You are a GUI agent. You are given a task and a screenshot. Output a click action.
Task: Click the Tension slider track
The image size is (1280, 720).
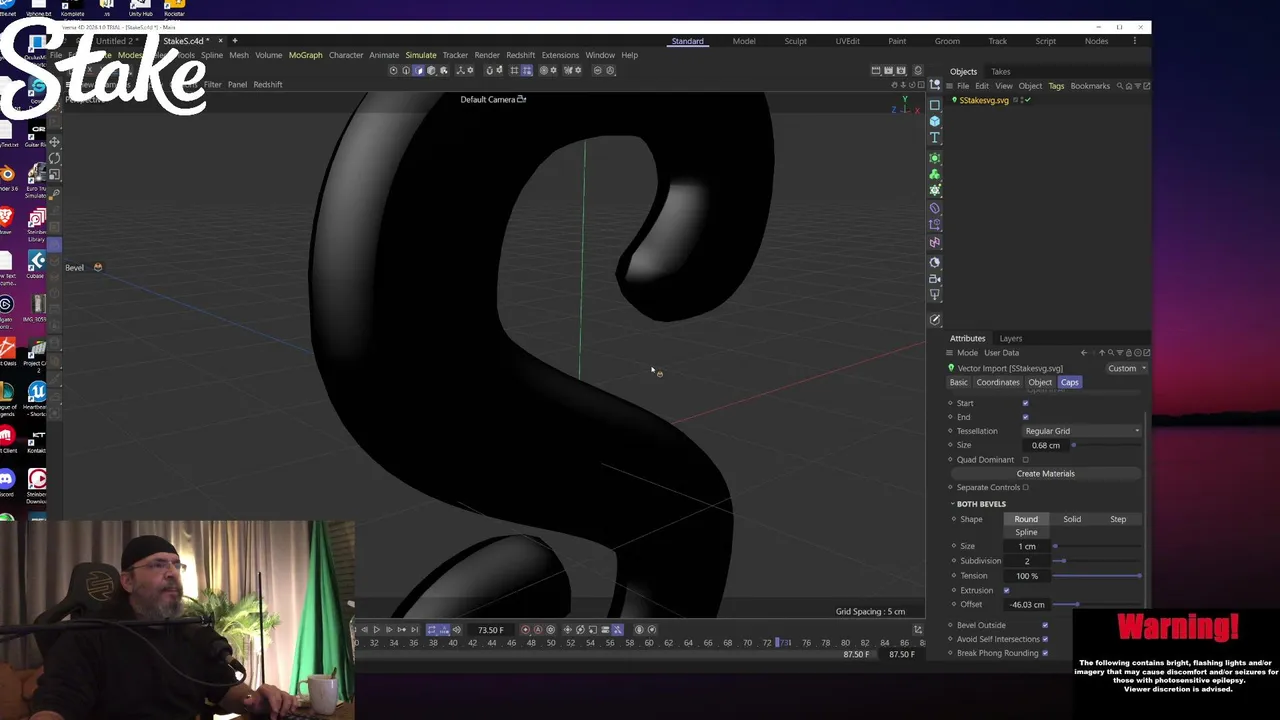pos(1096,576)
